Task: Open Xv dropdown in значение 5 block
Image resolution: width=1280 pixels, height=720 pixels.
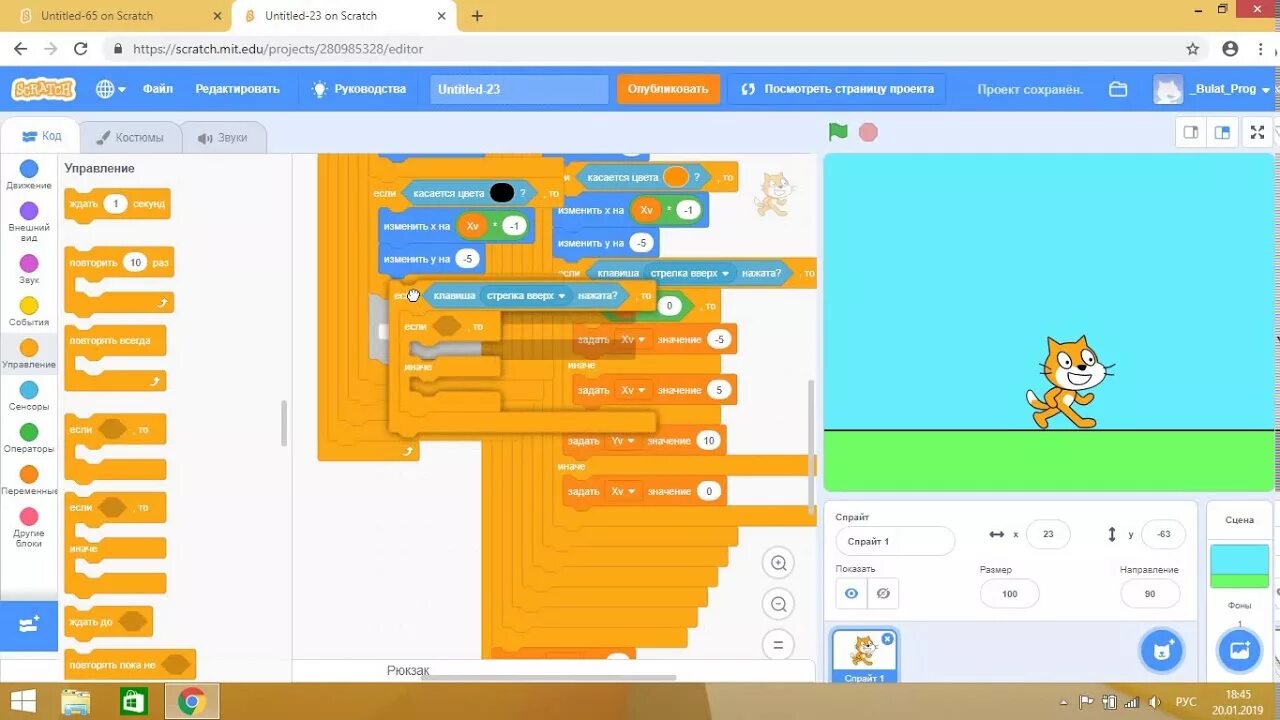Action: (x=633, y=390)
